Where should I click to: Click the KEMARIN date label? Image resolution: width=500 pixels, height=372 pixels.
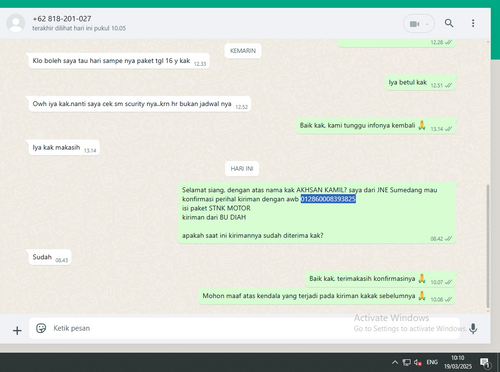point(243,51)
